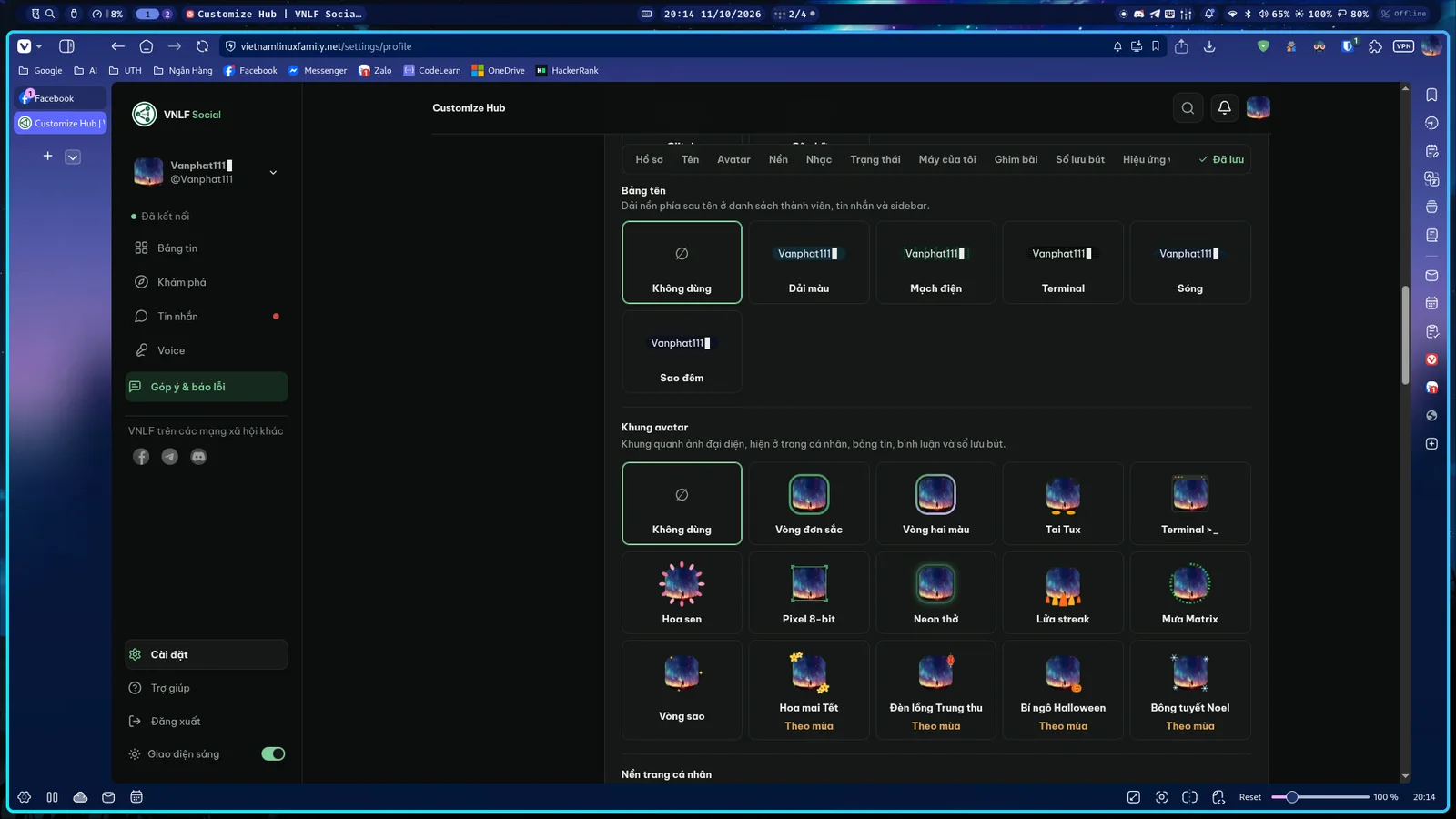Open Góp ý & báo lỗi in the sidebar
The image size is (1456, 819).
coord(207,387)
